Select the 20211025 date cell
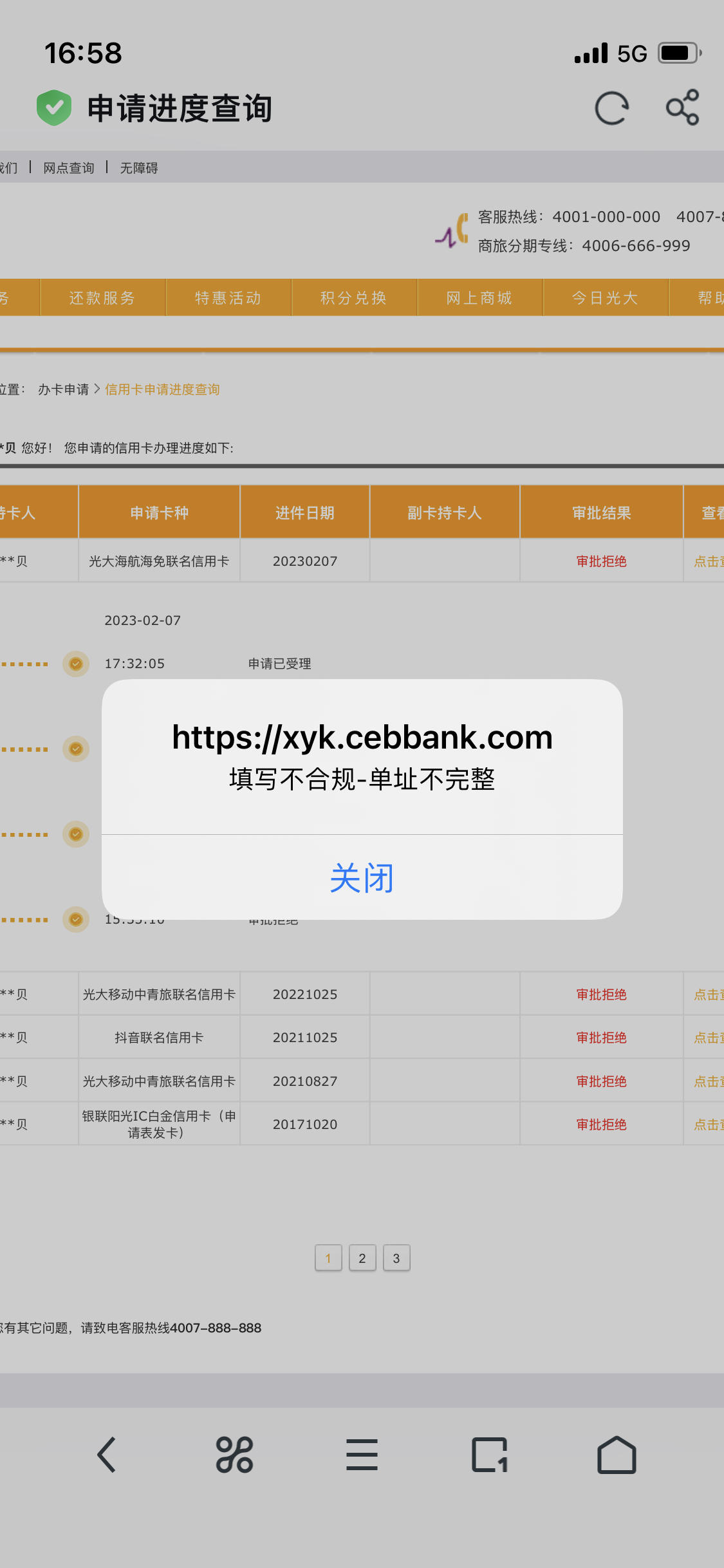This screenshot has height=1568, width=724. (x=305, y=1038)
